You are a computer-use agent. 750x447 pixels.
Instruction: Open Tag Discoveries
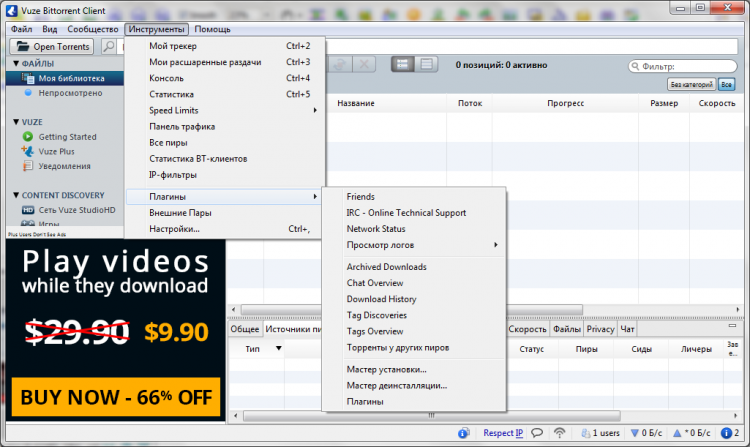click(x=414, y=315)
